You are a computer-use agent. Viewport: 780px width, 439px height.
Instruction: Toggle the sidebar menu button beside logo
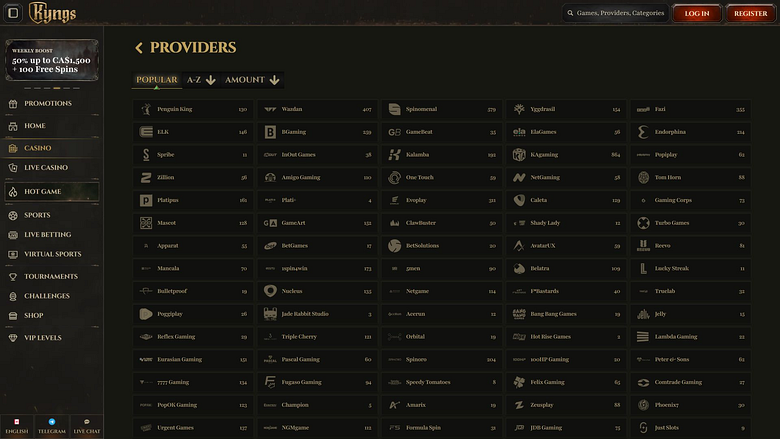[13, 13]
